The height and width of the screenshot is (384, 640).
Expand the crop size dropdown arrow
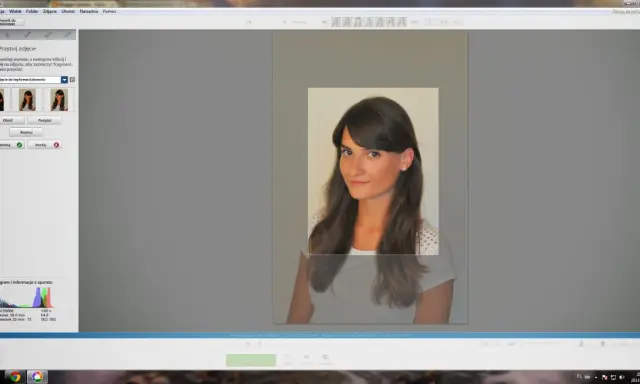pos(64,80)
